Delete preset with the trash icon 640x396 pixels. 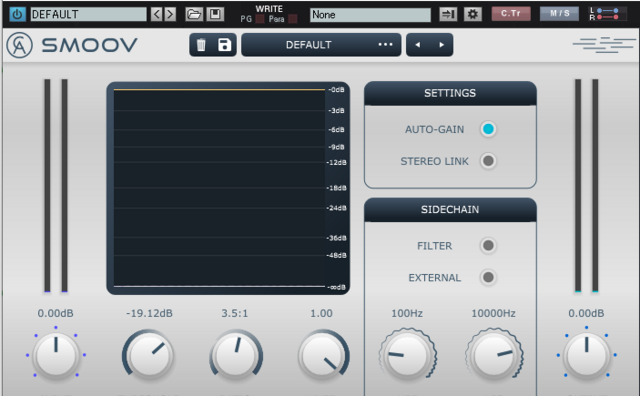pyautogui.click(x=201, y=45)
